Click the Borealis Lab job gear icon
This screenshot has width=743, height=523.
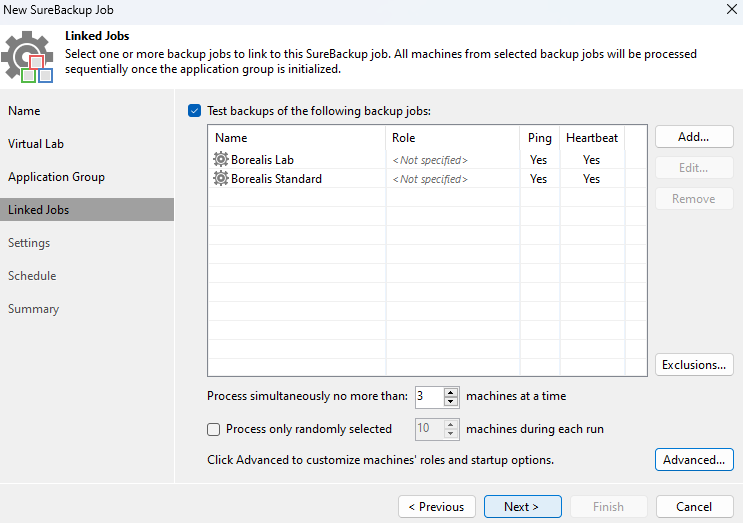(221, 159)
